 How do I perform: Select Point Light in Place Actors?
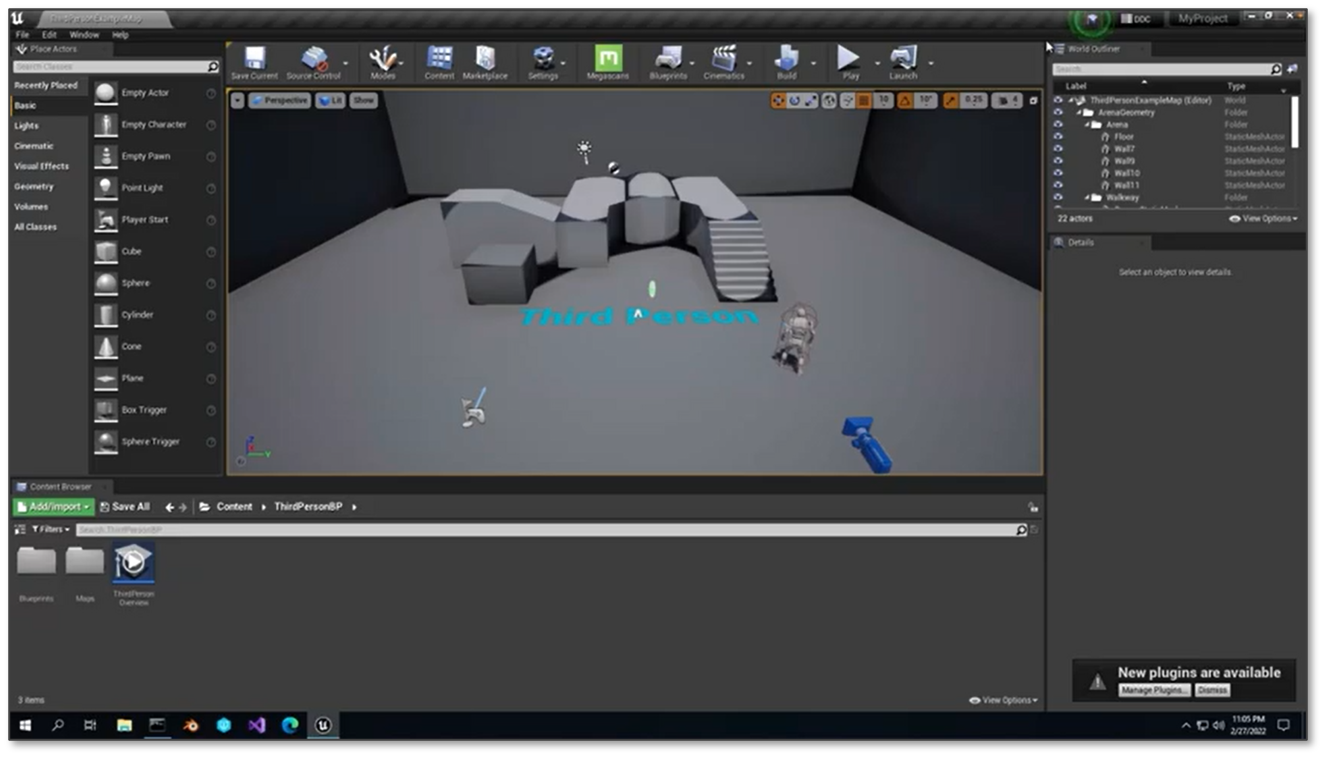155,188
